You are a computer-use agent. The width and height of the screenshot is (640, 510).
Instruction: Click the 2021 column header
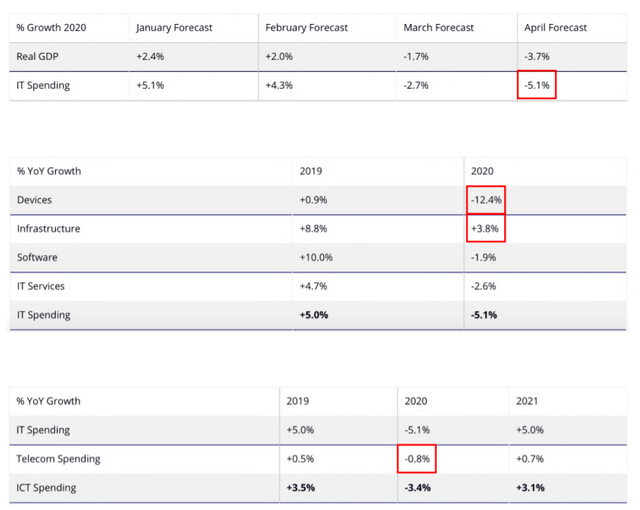tap(528, 401)
